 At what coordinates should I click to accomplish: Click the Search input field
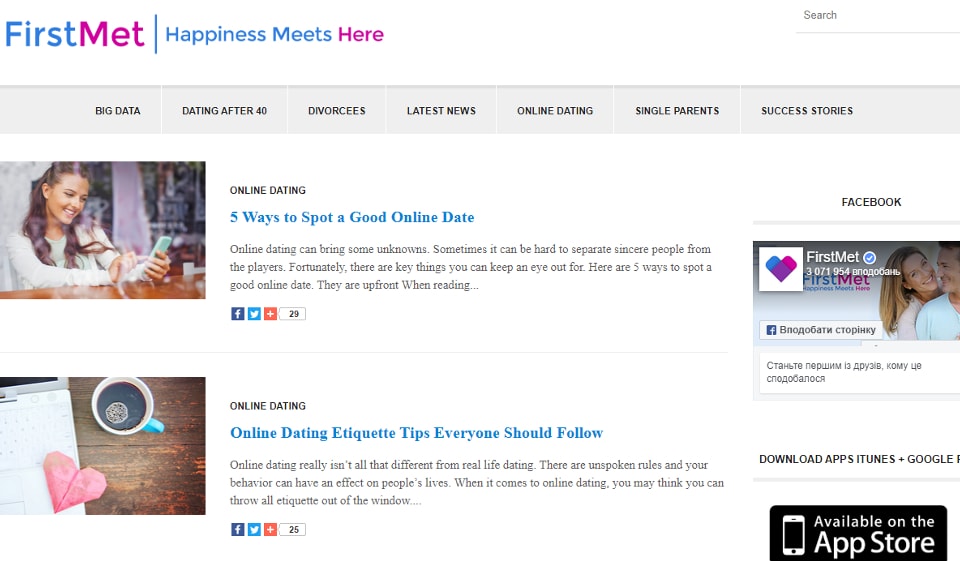(875, 16)
